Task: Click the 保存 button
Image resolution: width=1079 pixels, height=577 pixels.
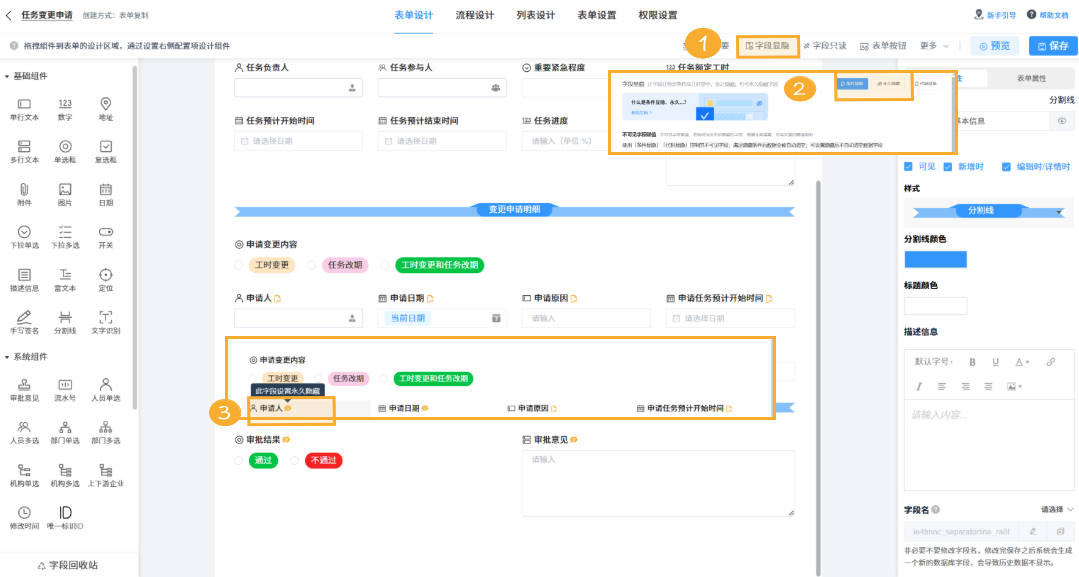Action: [1052, 46]
